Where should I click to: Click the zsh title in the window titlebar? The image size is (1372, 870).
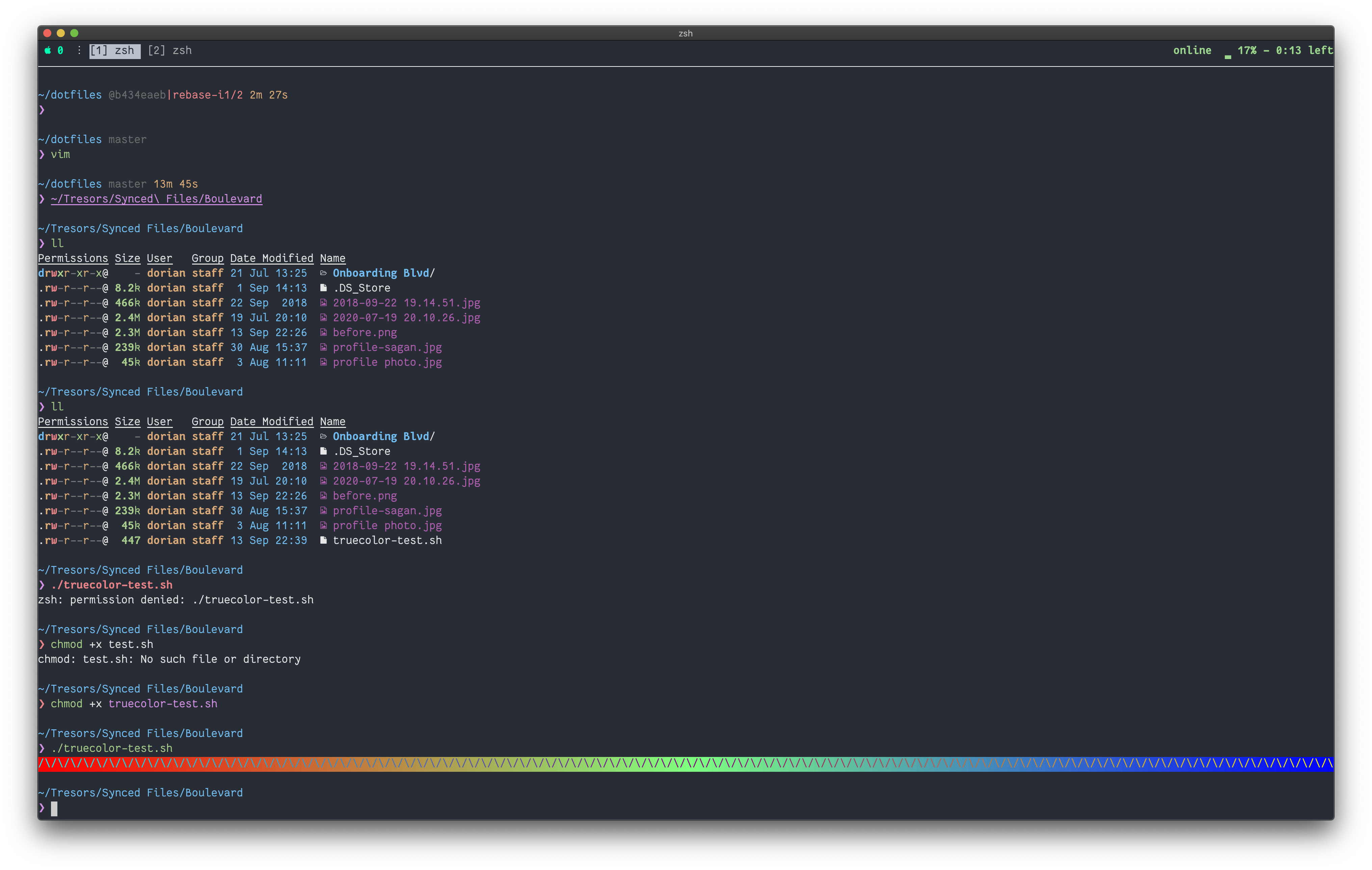click(685, 33)
